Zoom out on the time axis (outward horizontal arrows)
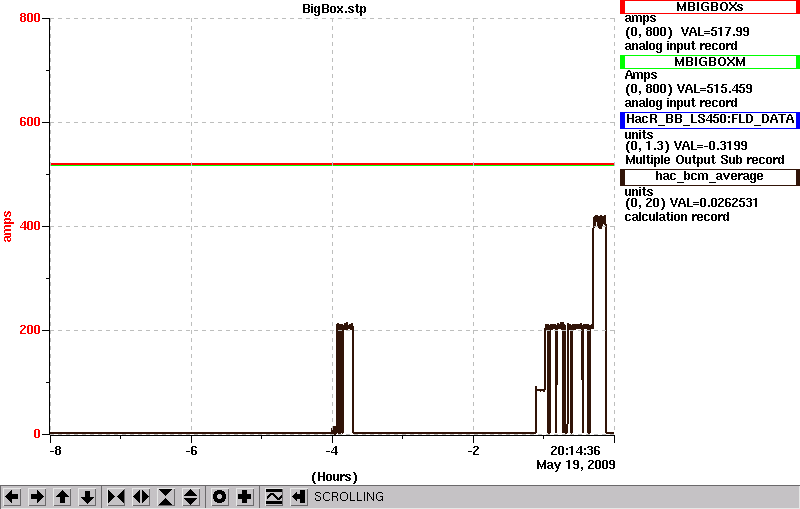 tap(141, 497)
